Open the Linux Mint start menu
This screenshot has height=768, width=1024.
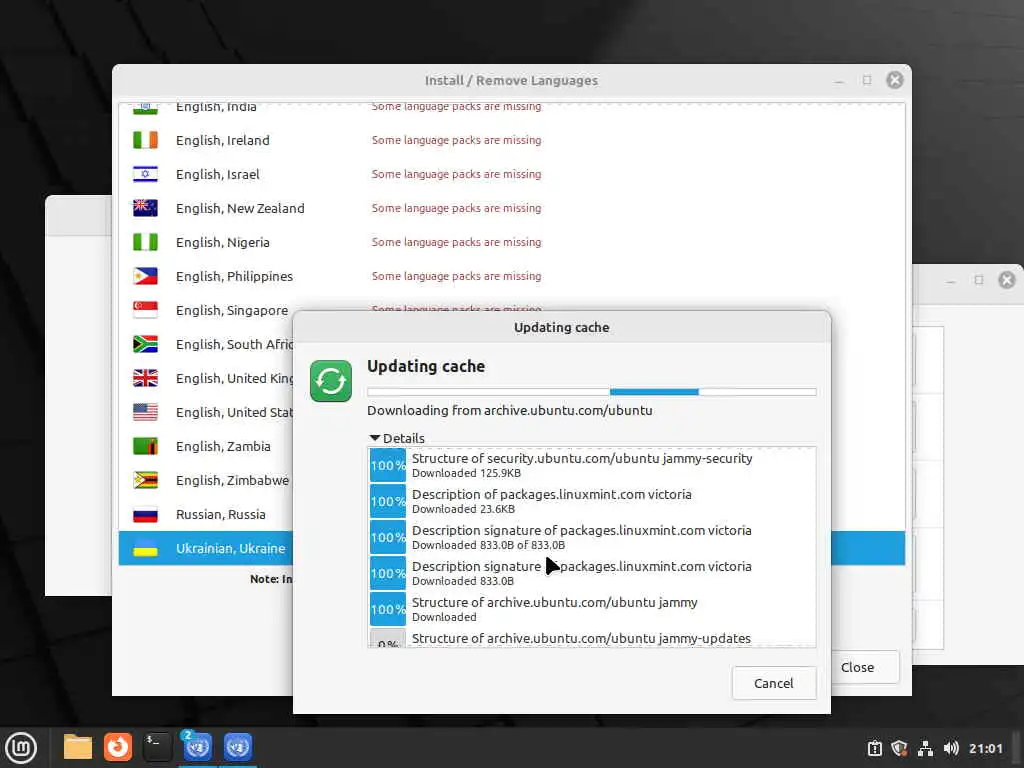pos(21,747)
